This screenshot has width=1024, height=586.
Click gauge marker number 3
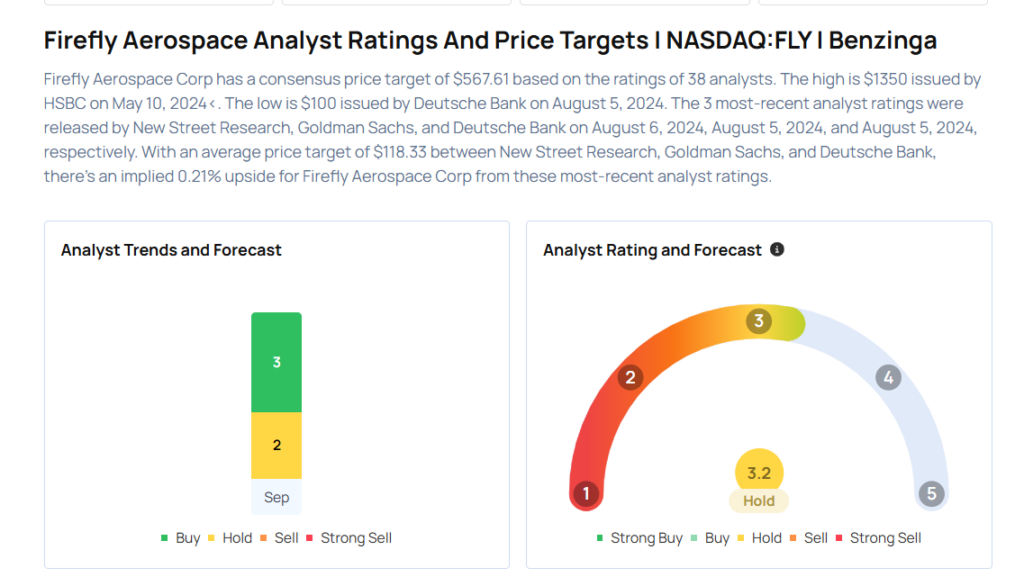coord(759,321)
